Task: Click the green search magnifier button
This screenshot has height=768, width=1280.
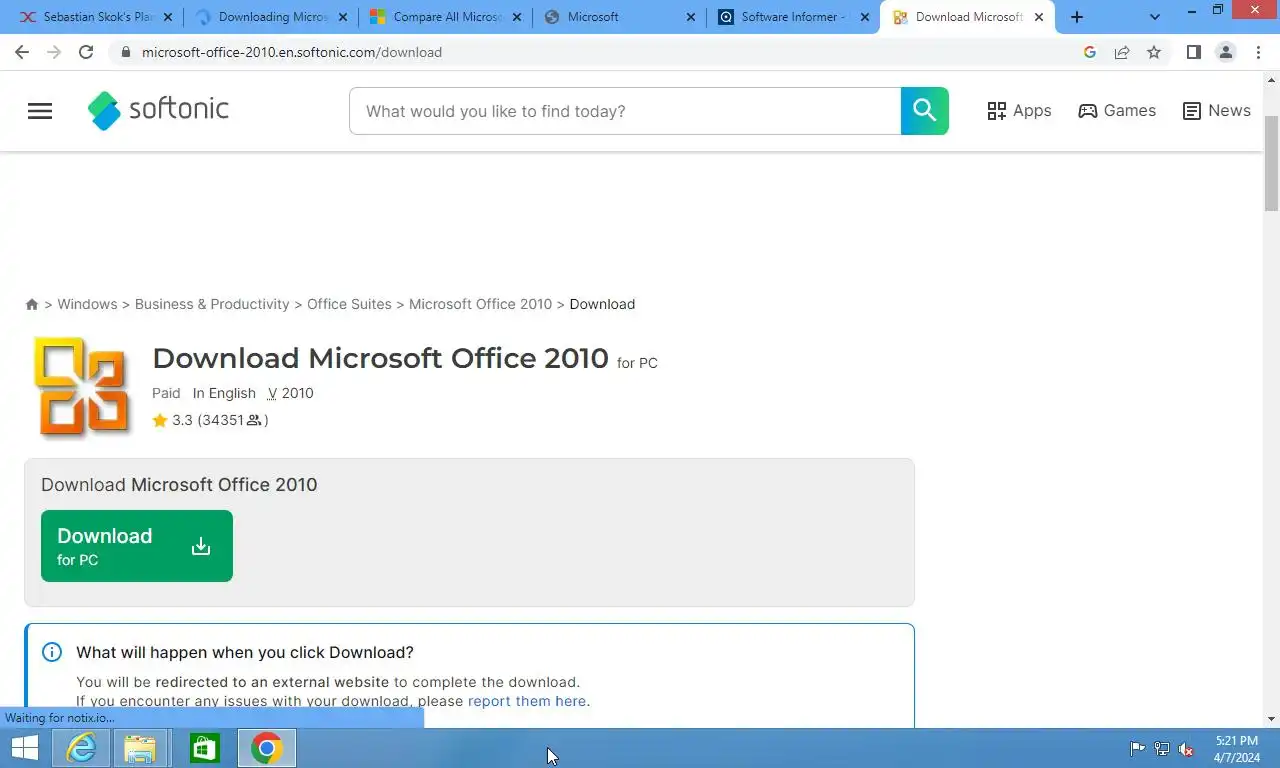Action: click(924, 111)
